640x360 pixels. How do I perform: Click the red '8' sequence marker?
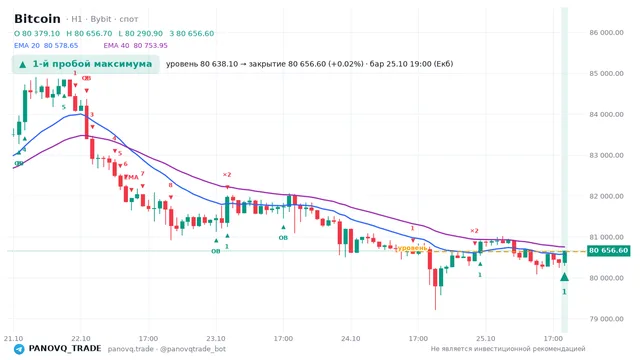[x=171, y=185]
